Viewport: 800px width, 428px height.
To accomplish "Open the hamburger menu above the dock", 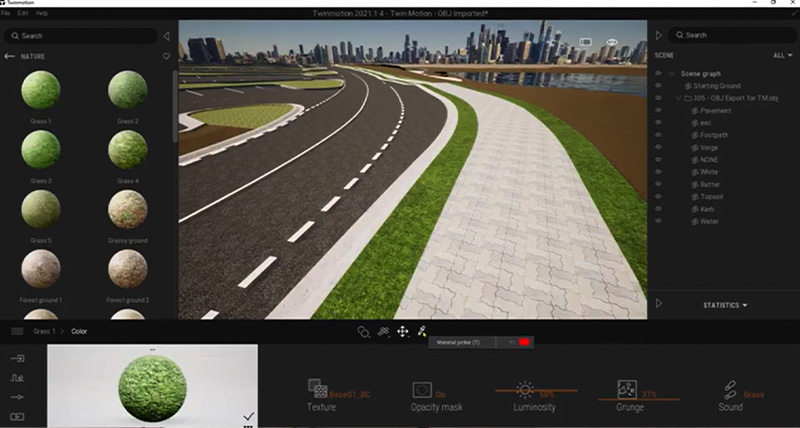I will click(x=17, y=331).
